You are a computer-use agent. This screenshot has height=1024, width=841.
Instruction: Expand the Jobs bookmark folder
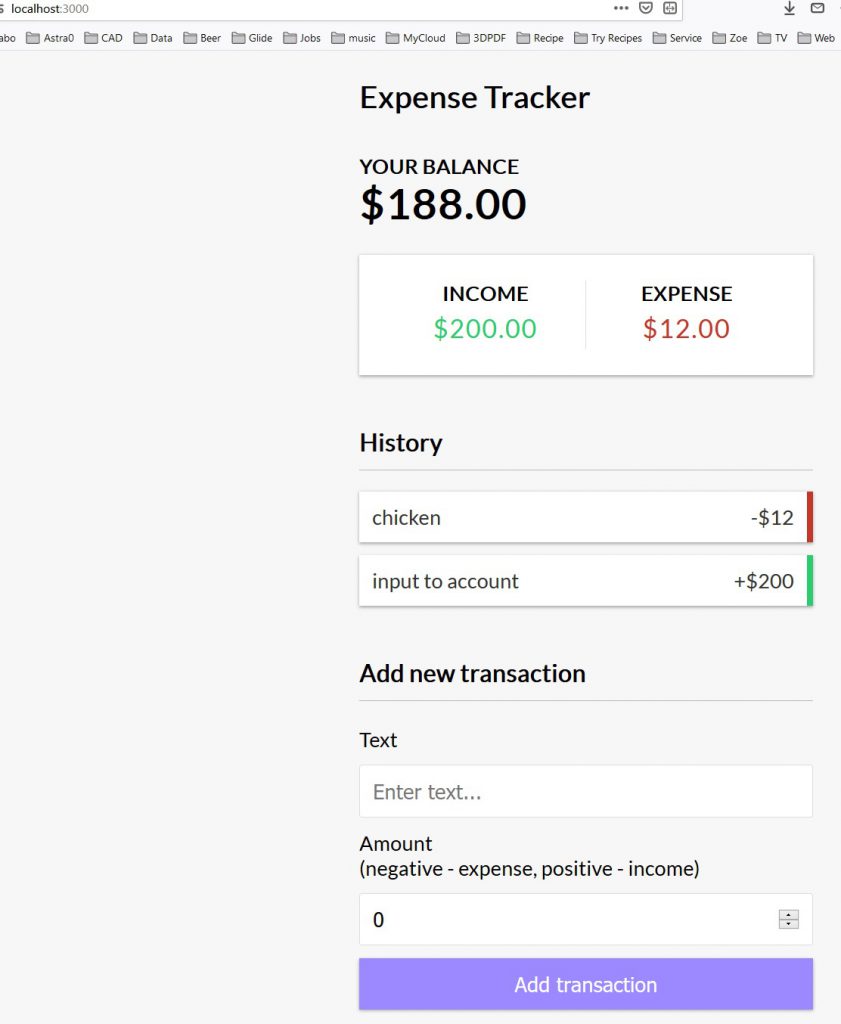302,38
